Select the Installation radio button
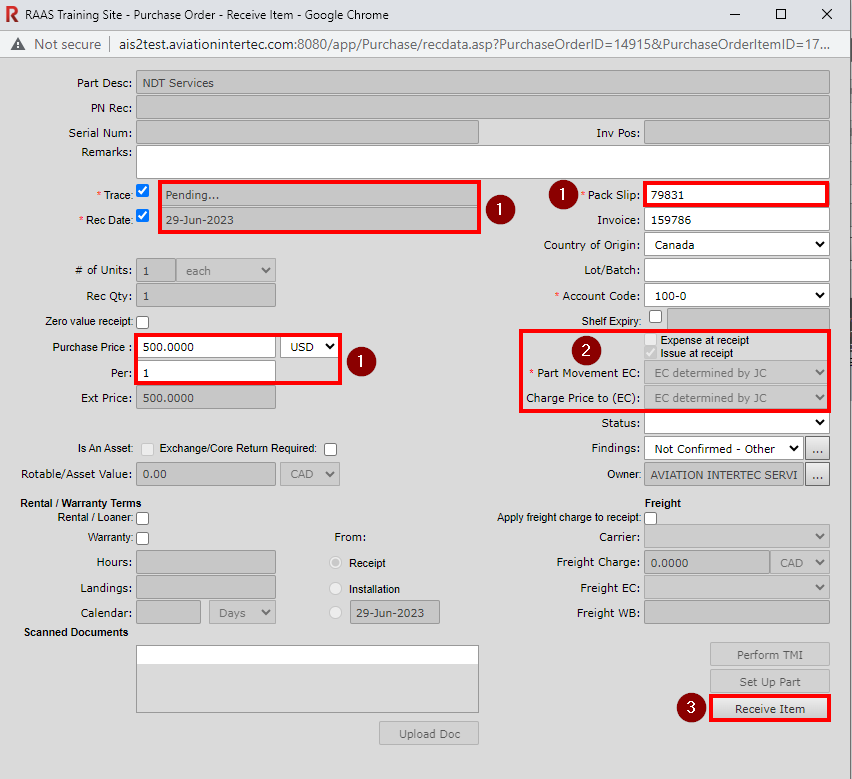The image size is (852, 779). coord(335,589)
